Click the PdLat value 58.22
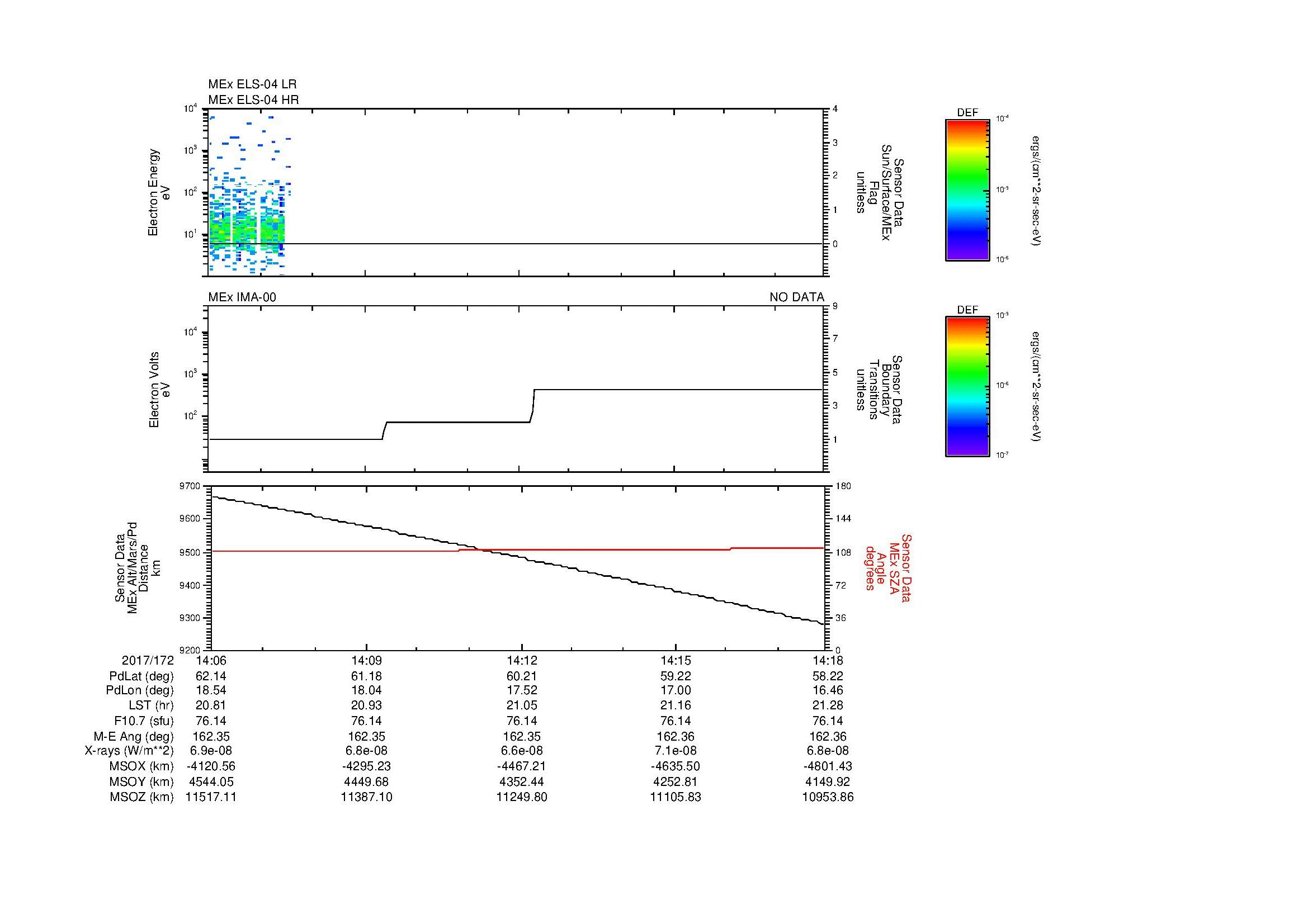Screen dimensions: 1308x924 tap(828, 676)
